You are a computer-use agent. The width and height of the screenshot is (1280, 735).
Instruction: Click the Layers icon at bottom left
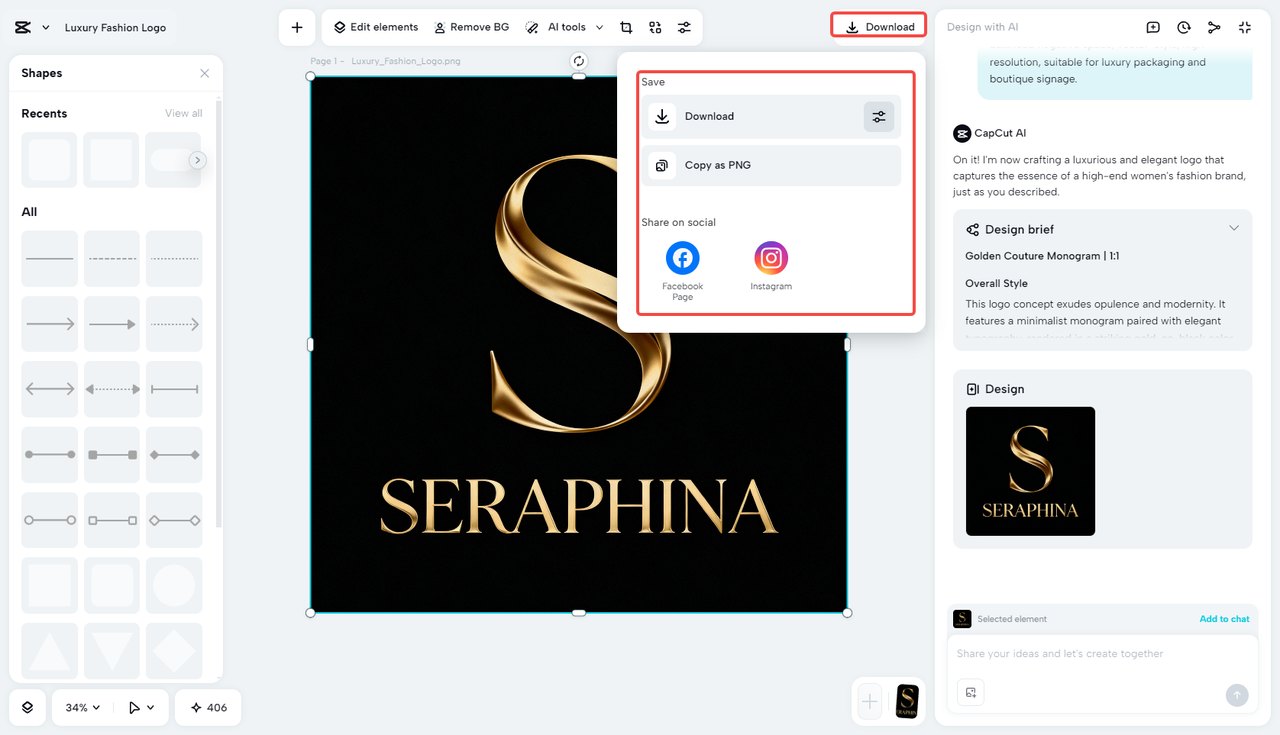click(27, 707)
